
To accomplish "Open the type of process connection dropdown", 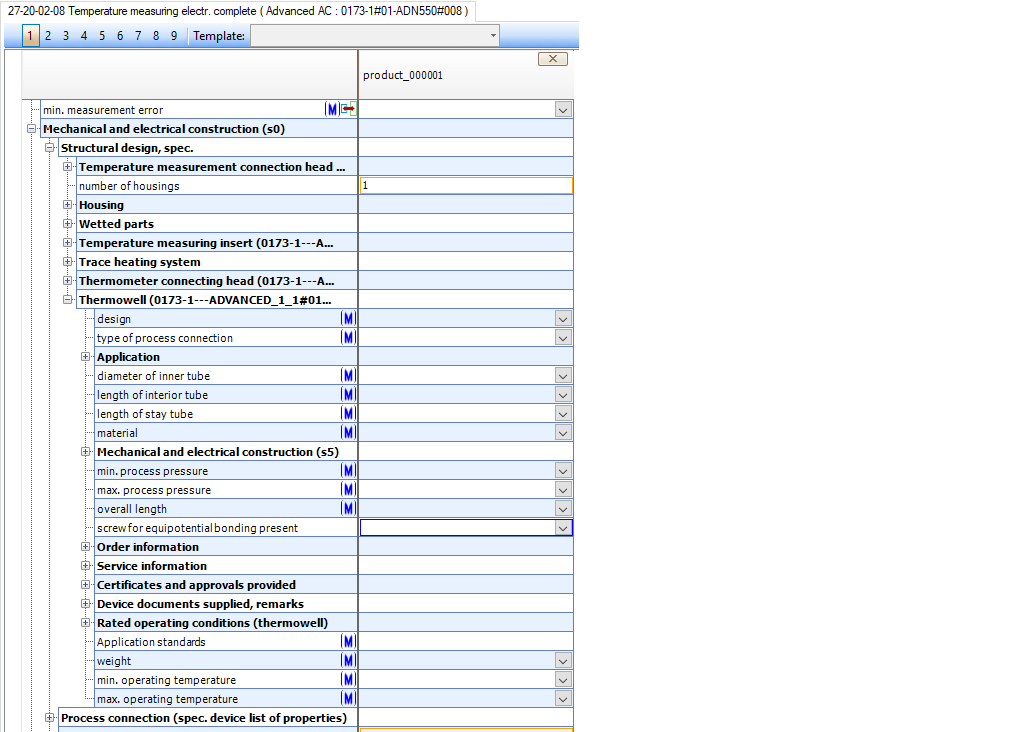I will (563, 338).
